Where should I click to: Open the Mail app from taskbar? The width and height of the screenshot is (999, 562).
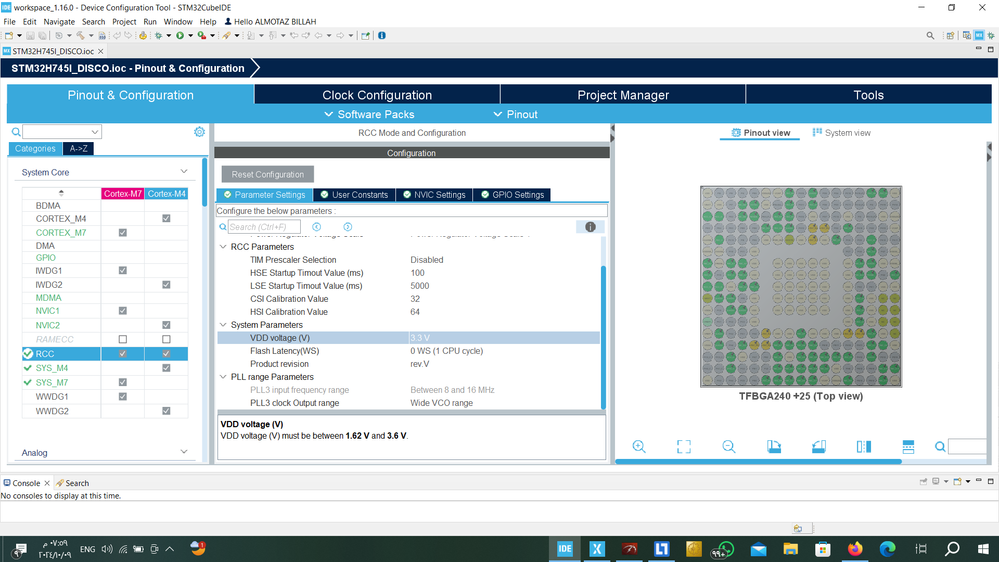[x=758, y=549]
